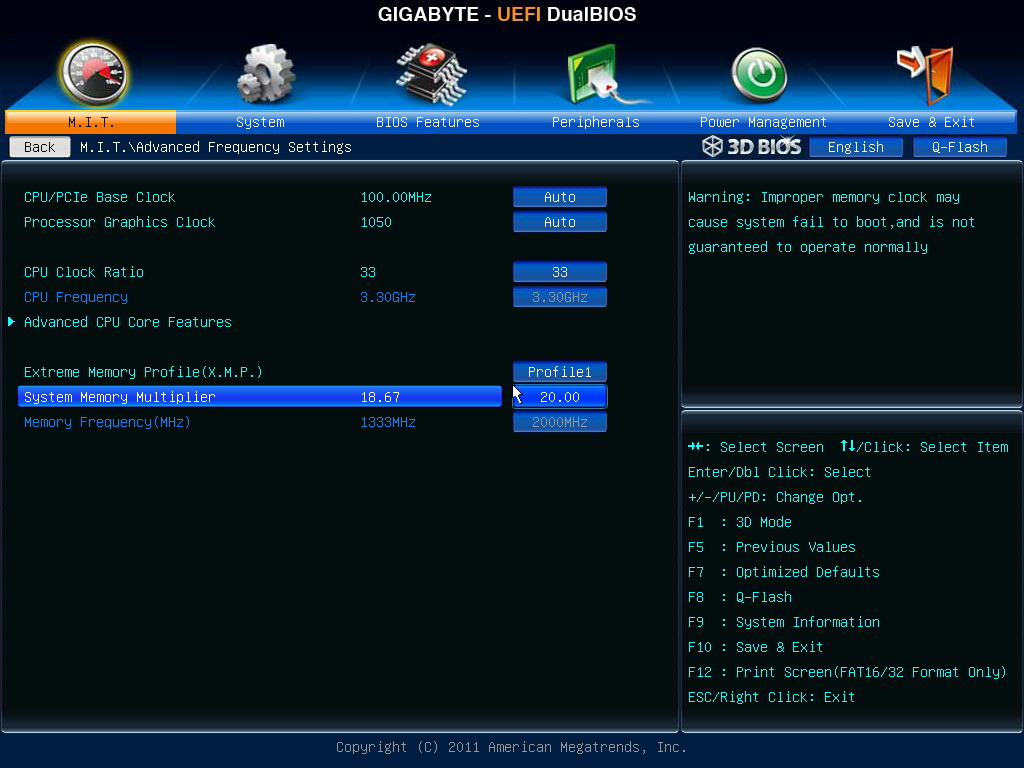
Task: Expand Advanced CPU Core Features submenu
Action: (x=127, y=322)
